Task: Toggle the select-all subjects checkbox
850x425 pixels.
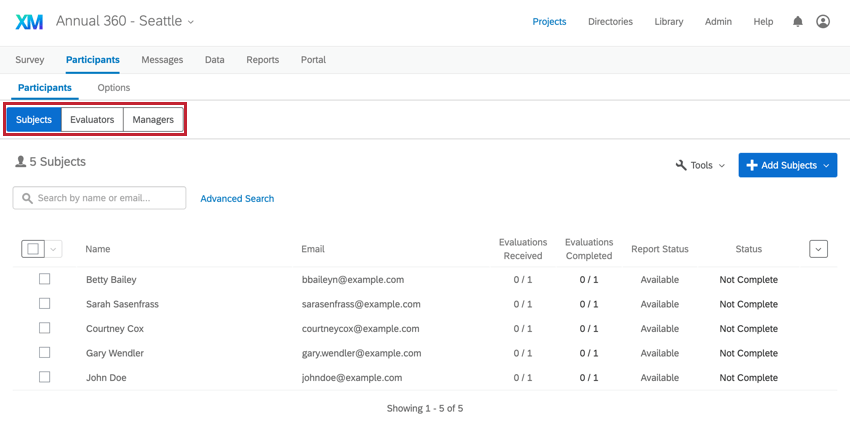Action: tap(34, 249)
